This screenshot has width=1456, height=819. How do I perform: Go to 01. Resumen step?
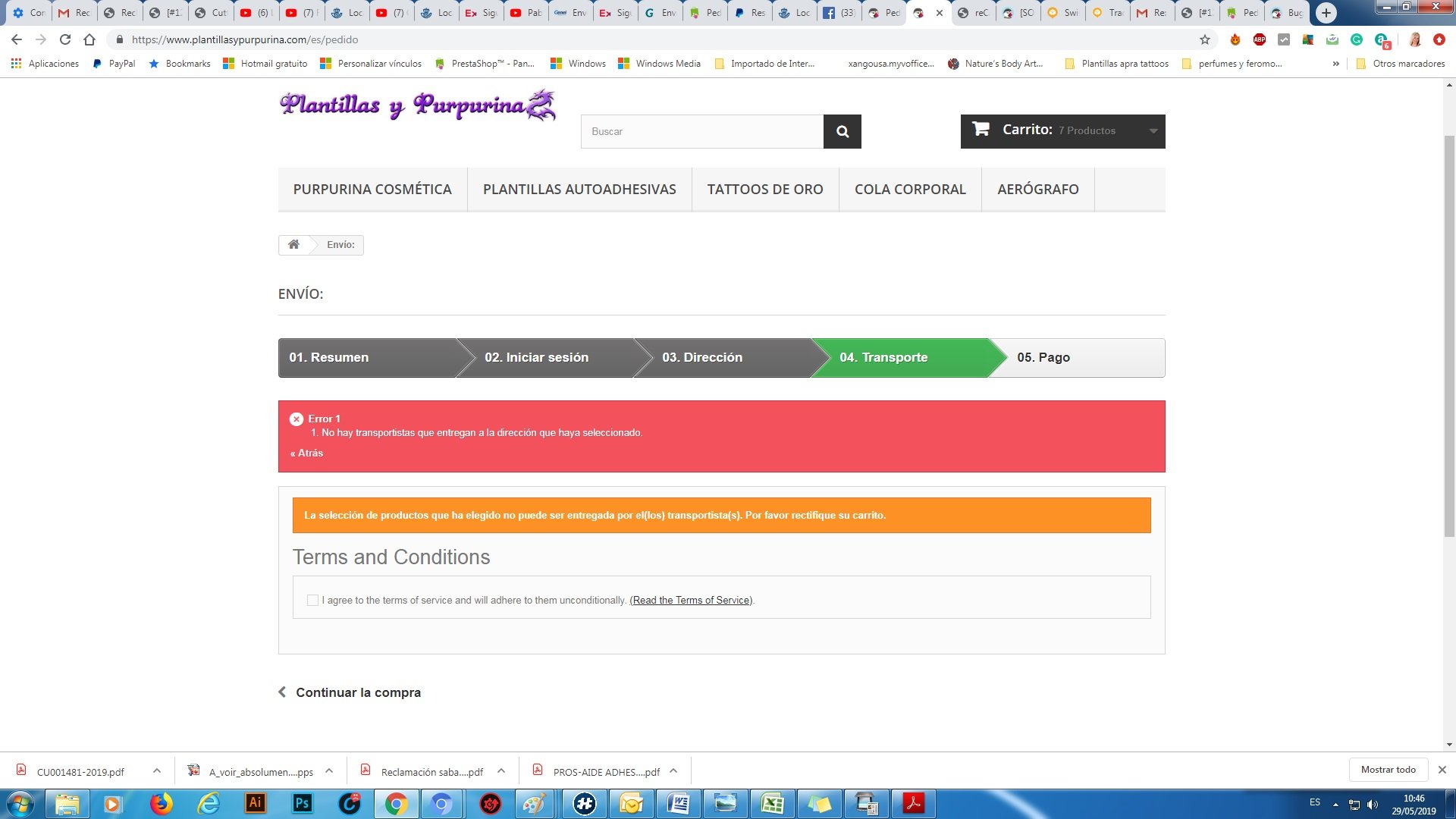tap(329, 357)
